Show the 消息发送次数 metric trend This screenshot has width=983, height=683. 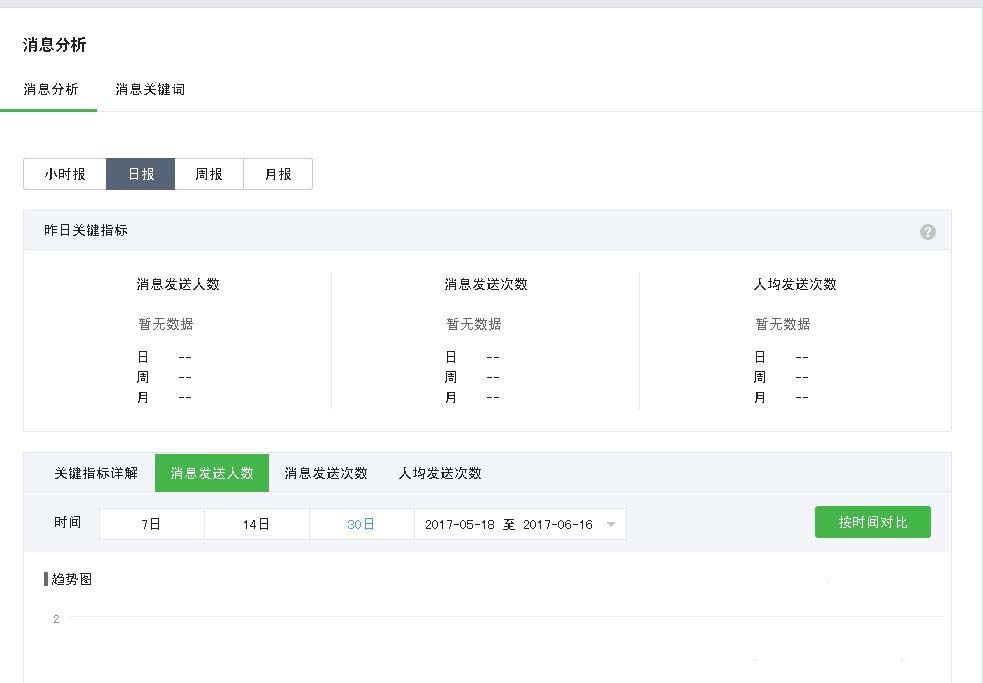coord(326,473)
